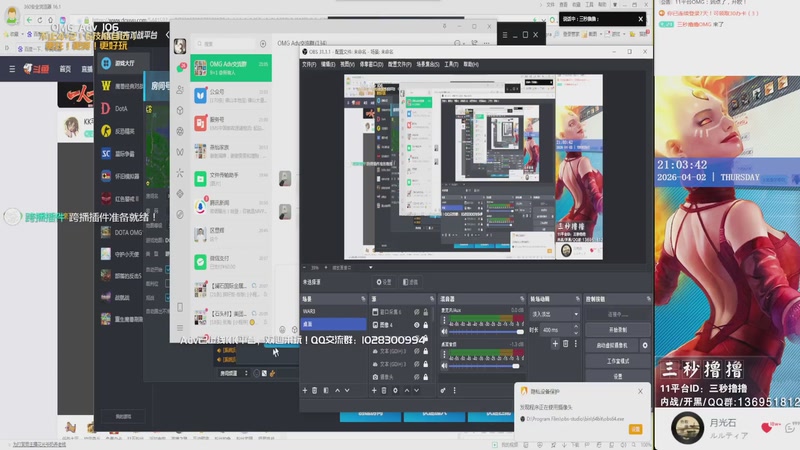This screenshot has width=800, height=450.
Task: Open source 滤镜 filters button above Scenes panel
Action: click(410, 282)
